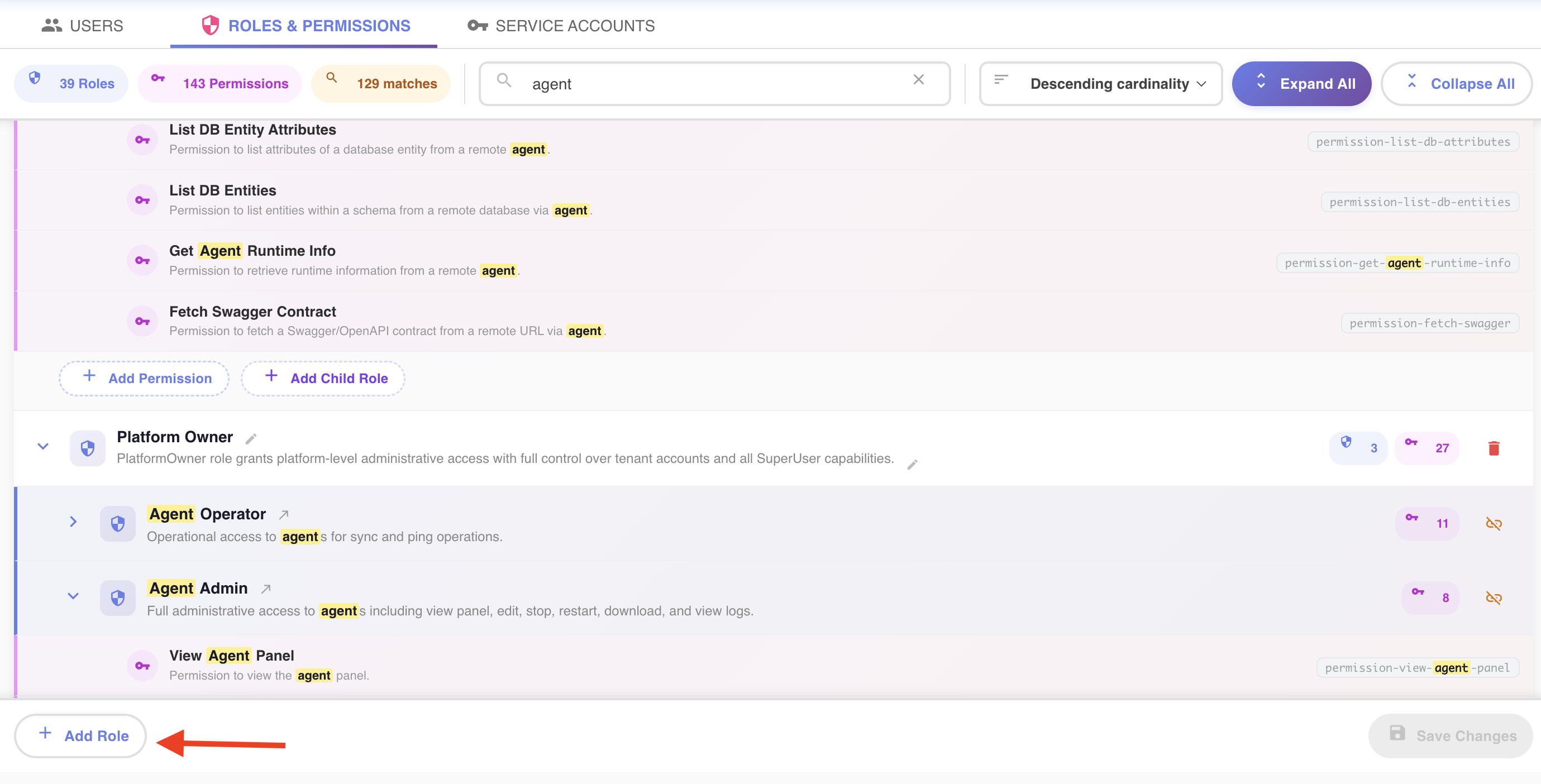Click the Add Role button
The width and height of the screenshot is (1541, 784).
tap(80, 735)
